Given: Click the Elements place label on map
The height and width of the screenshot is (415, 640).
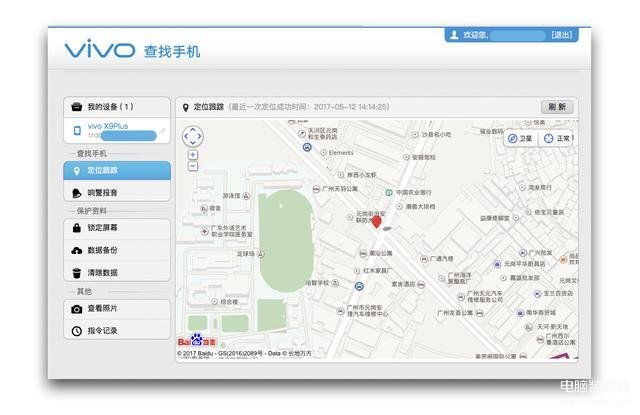Looking at the screenshot, I should point(341,153).
